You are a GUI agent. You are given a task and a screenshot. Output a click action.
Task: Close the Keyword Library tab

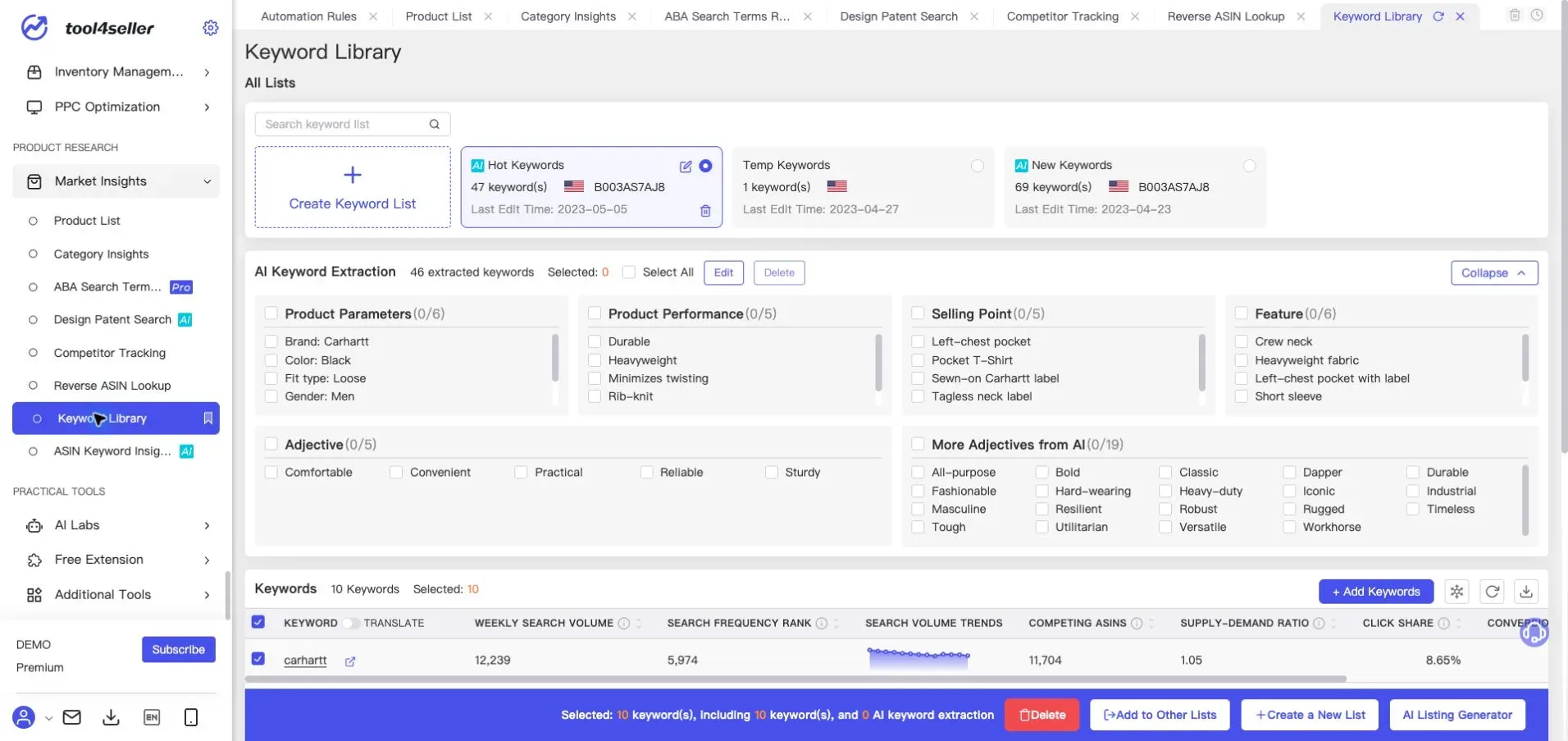pos(1461,16)
